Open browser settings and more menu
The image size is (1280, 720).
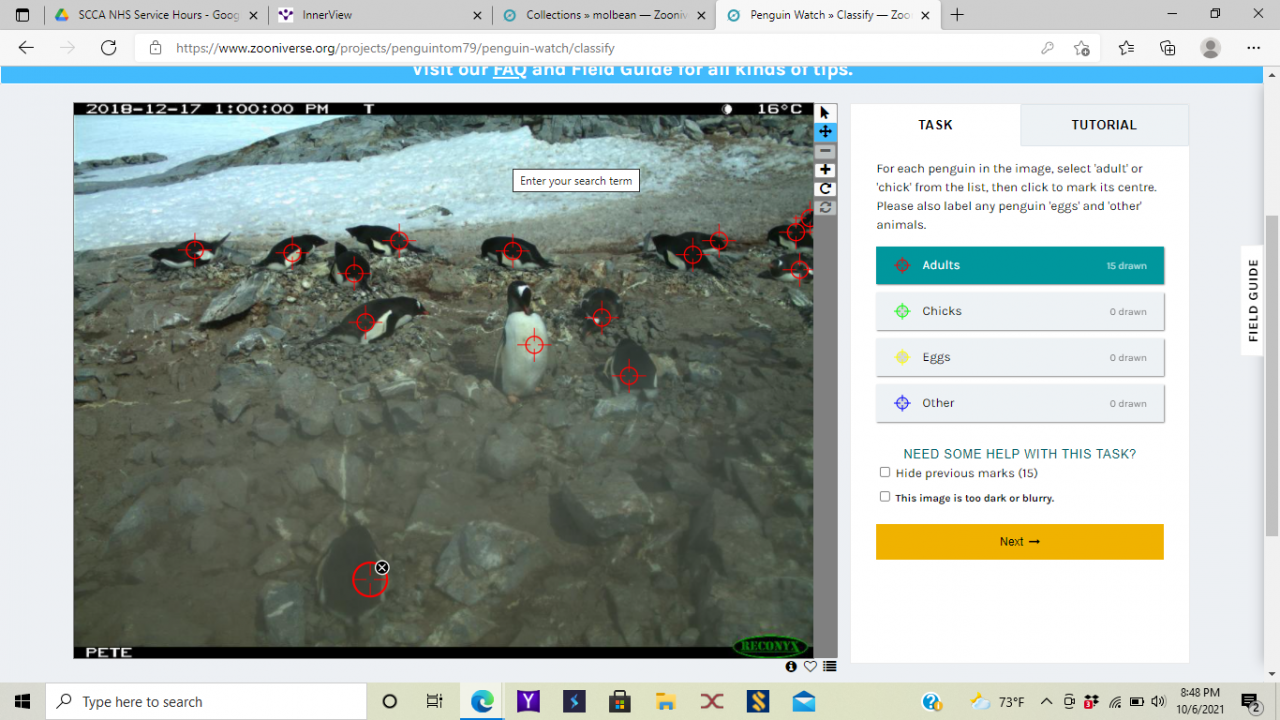(1253, 48)
